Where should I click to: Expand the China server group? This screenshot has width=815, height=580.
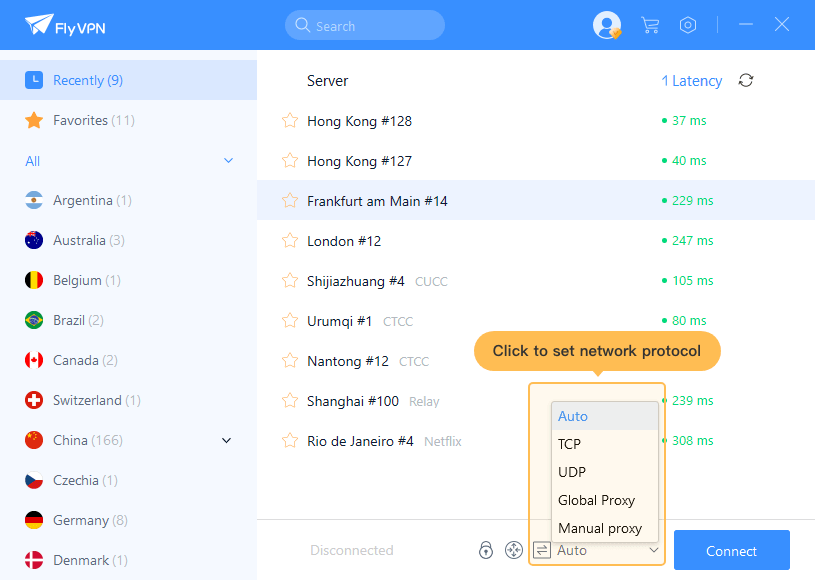226,441
